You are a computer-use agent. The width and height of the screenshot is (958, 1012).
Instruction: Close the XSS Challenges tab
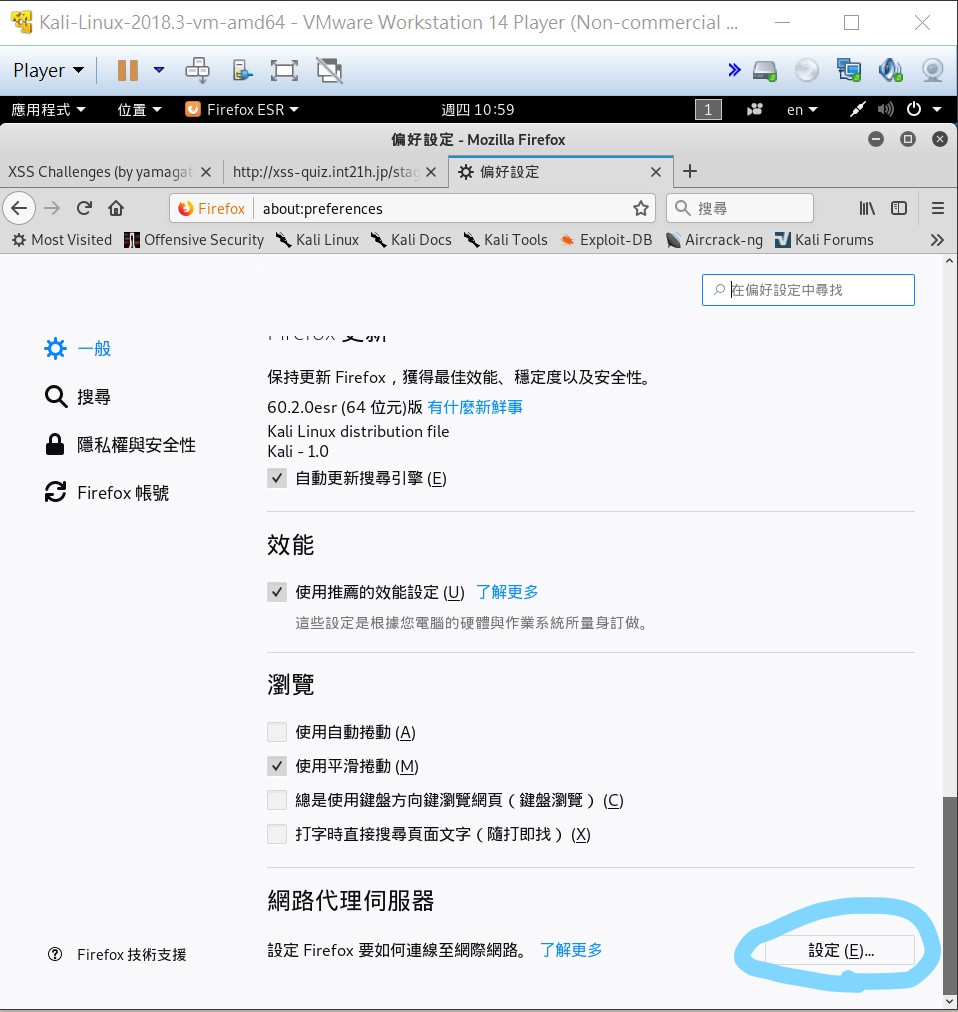tap(206, 172)
